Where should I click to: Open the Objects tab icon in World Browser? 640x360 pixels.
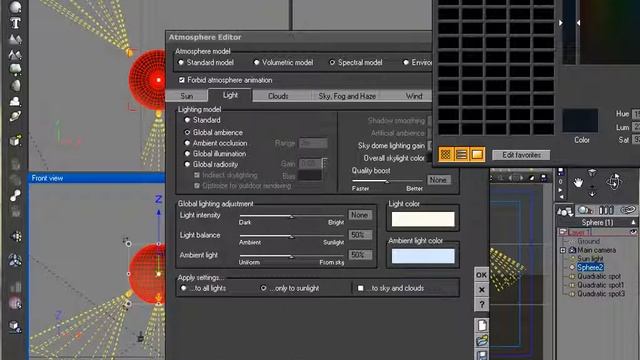click(565, 211)
